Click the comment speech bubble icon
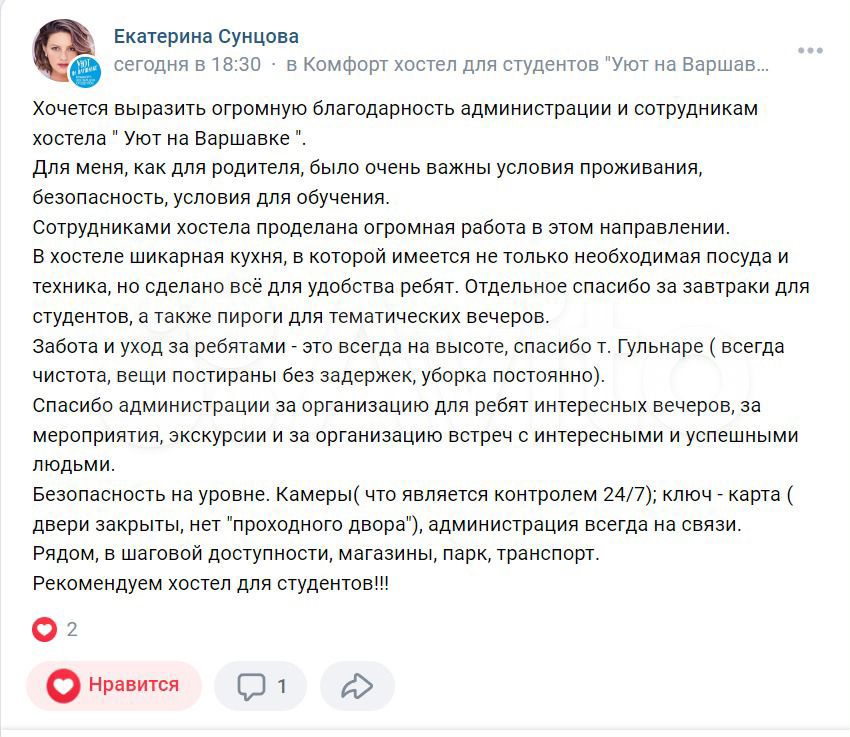The image size is (850, 737). (x=251, y=686)
